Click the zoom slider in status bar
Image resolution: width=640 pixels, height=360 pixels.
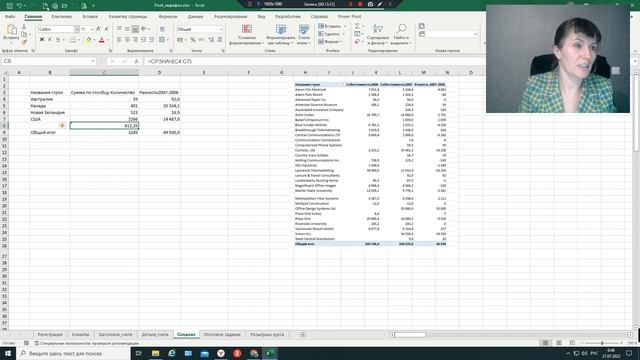(x=602, y=343)
